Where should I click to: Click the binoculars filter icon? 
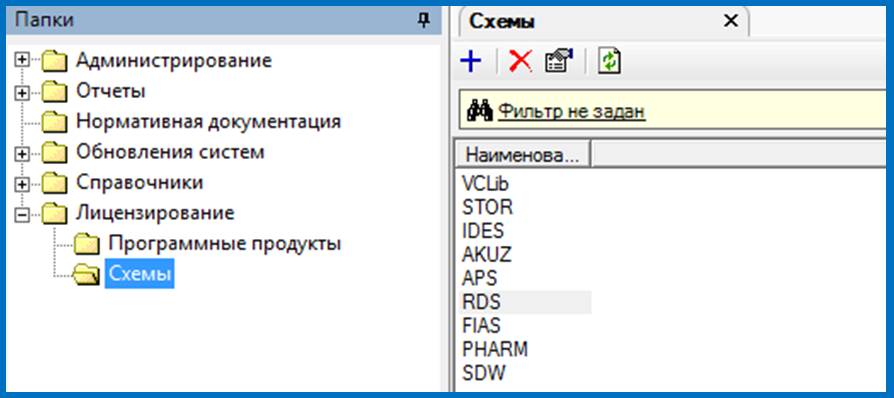pyautogui.click(x=479, y=111)
